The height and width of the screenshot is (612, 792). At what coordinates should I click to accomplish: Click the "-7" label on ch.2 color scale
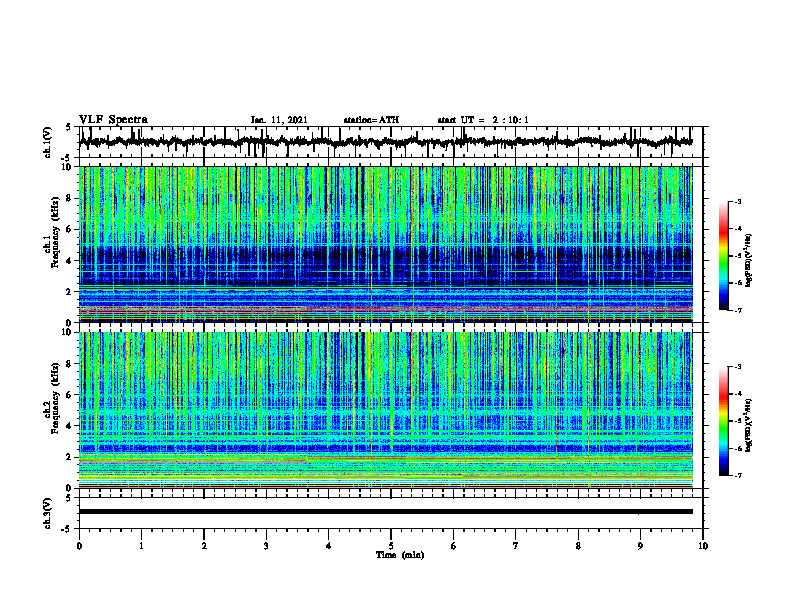(737, 475)
